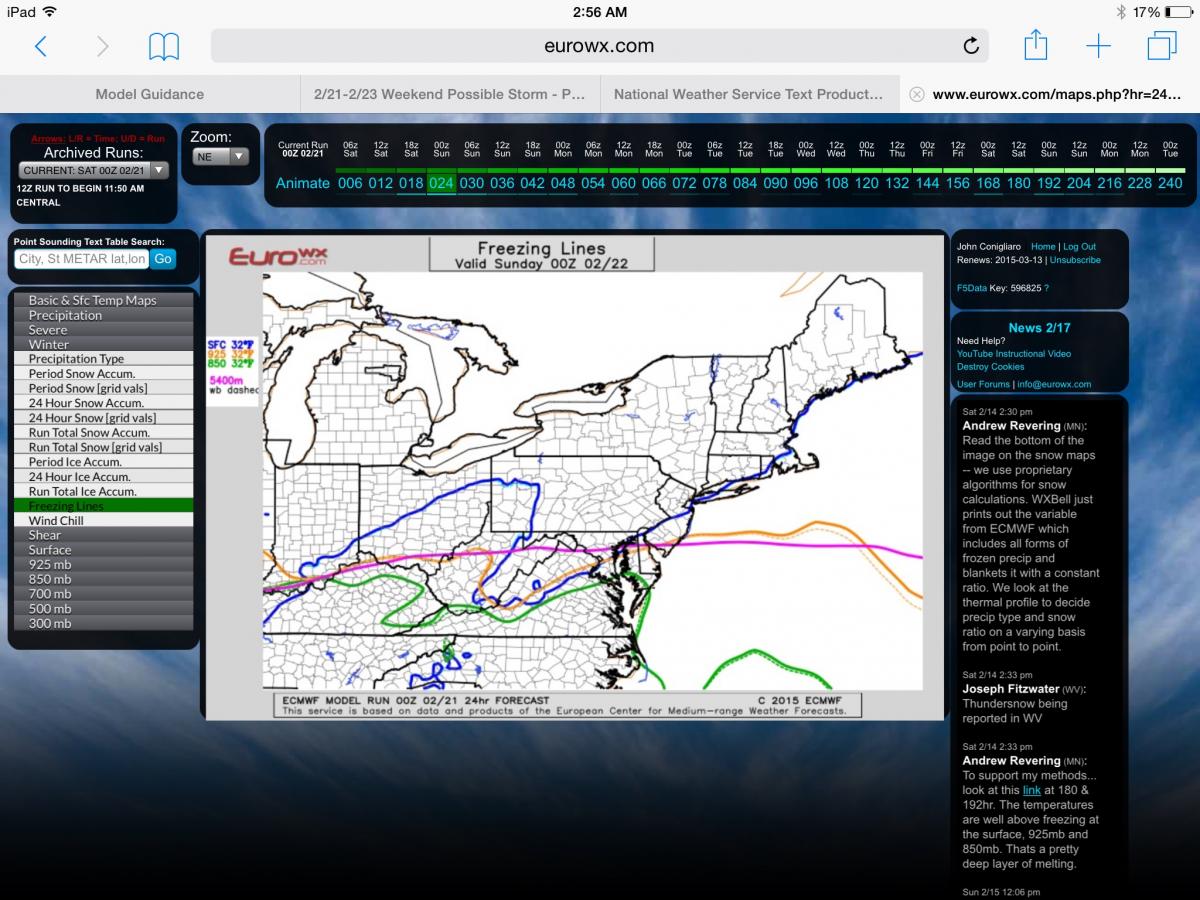This screenshot has height=900, width=1200.
Task: Tap the Bluetooth status icon
Action: pos(1122,12)
